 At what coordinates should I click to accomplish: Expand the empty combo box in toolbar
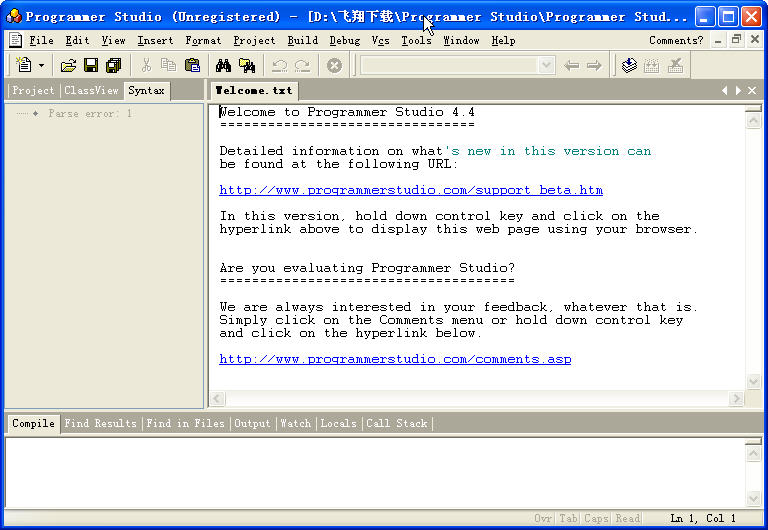tap(546, 66)
